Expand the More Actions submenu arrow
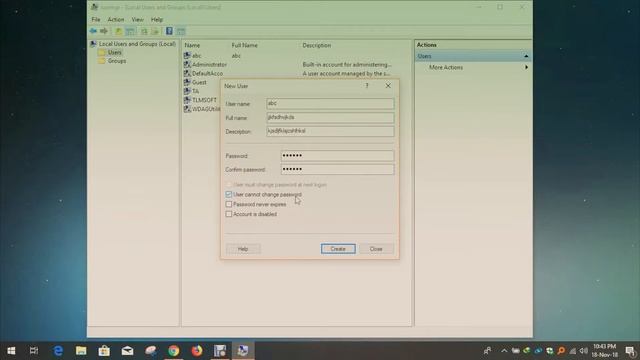The height and width of the screenshot is (360, 640). point(526,67)
